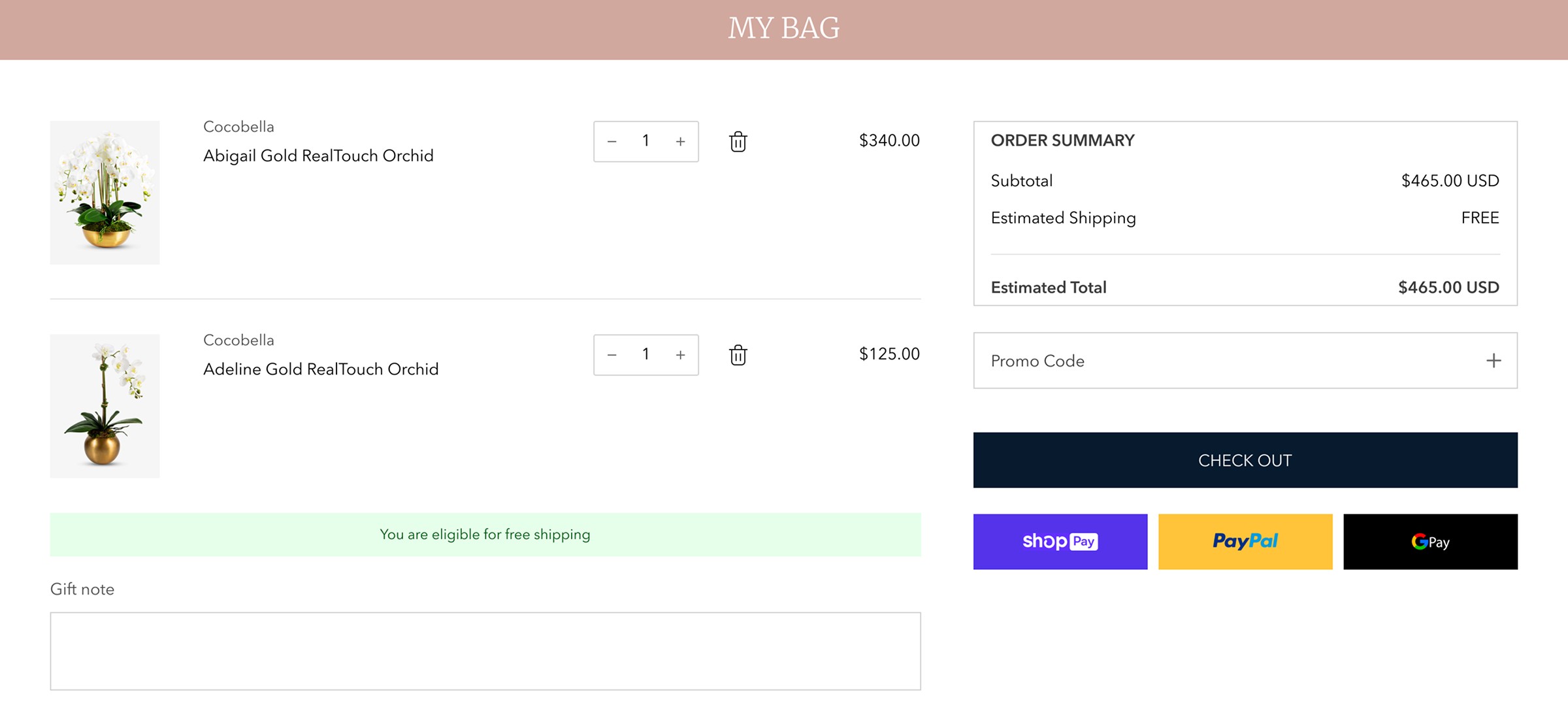Remove Abigail Gold RealTouch Orchid with trash icon
This screenshot has width=1568, height=709.
pyautogui.click(x=738, y=141)
